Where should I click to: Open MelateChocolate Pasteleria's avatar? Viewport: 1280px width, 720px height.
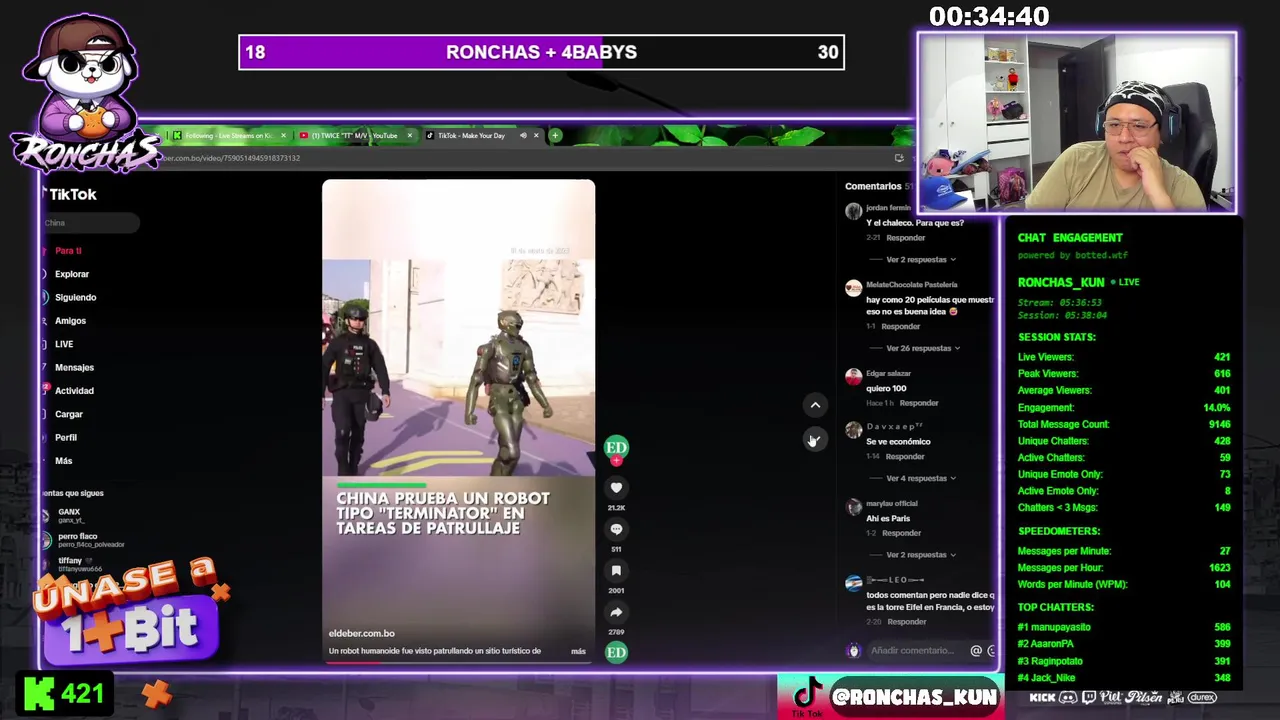pos(853,288)
